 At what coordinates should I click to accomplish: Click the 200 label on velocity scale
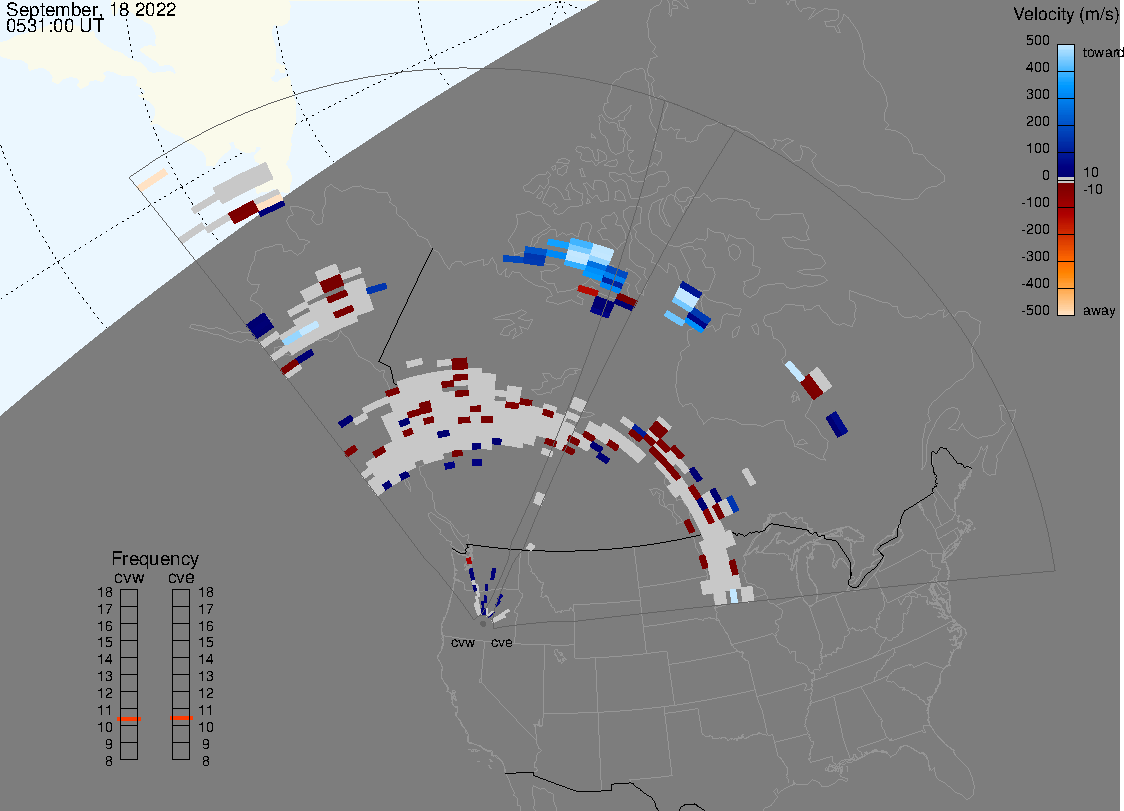point(1037,121)
